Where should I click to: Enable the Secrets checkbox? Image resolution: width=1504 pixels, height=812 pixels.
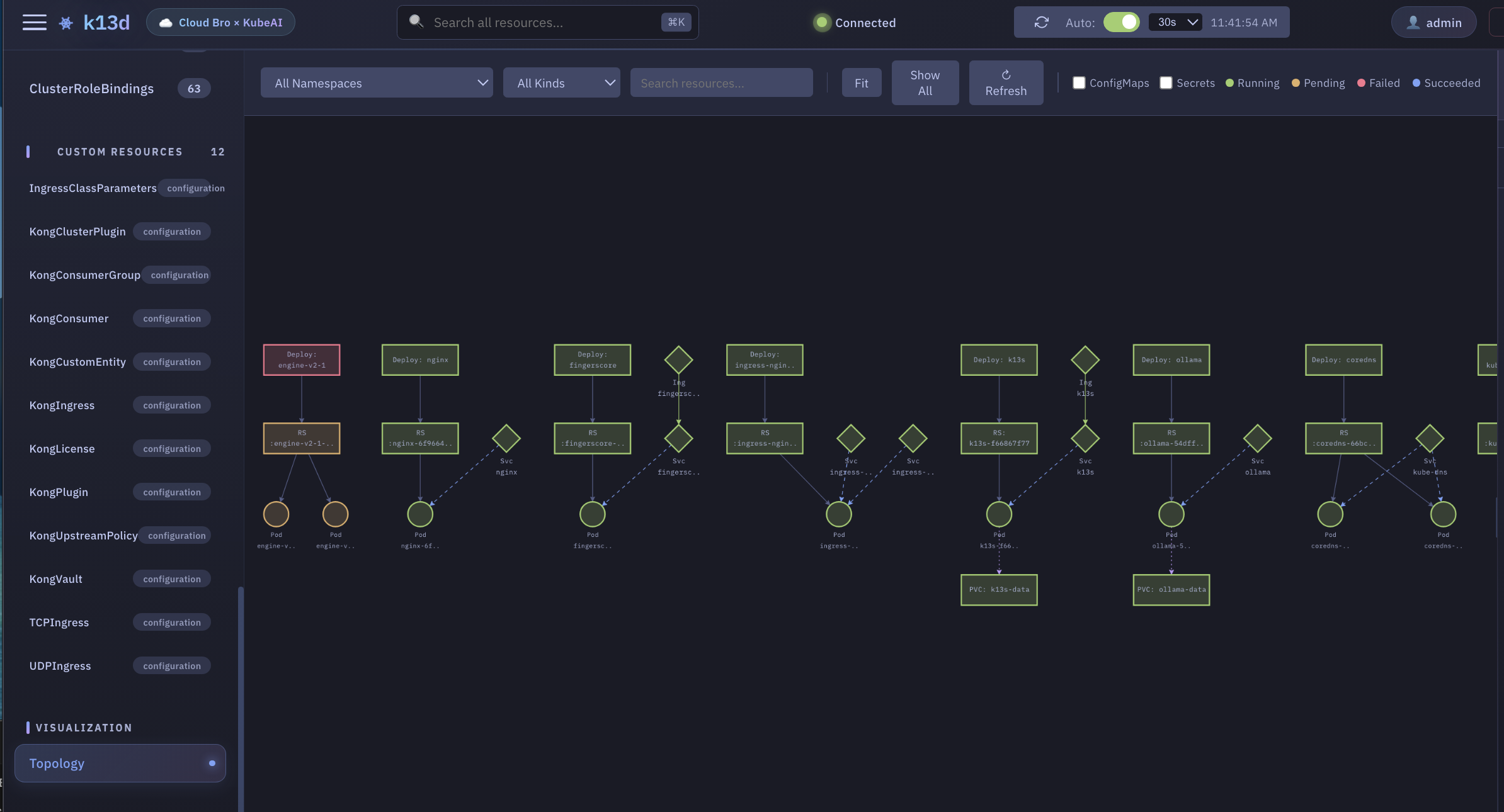coord(1166,82)
